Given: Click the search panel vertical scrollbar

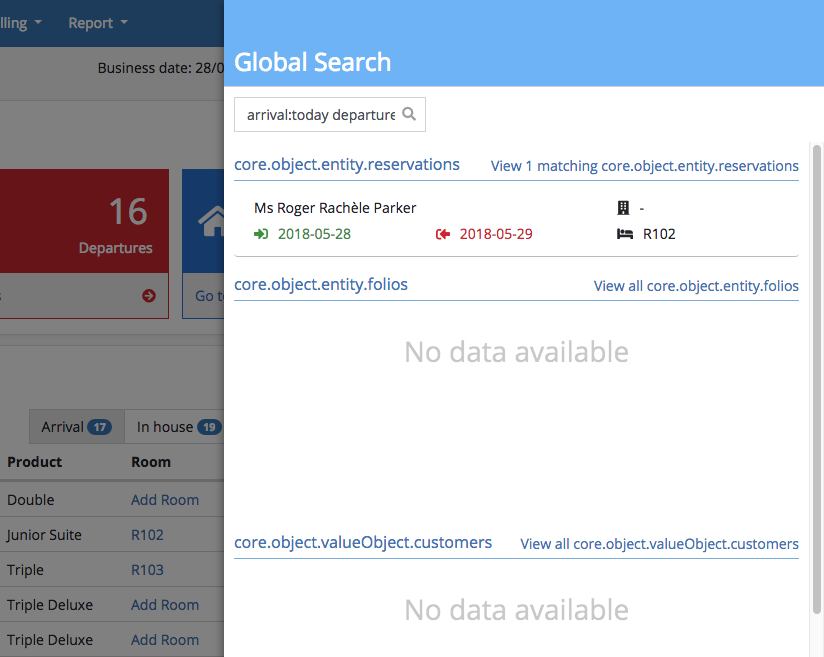Looking at the screenshot, I should (816, 380).
